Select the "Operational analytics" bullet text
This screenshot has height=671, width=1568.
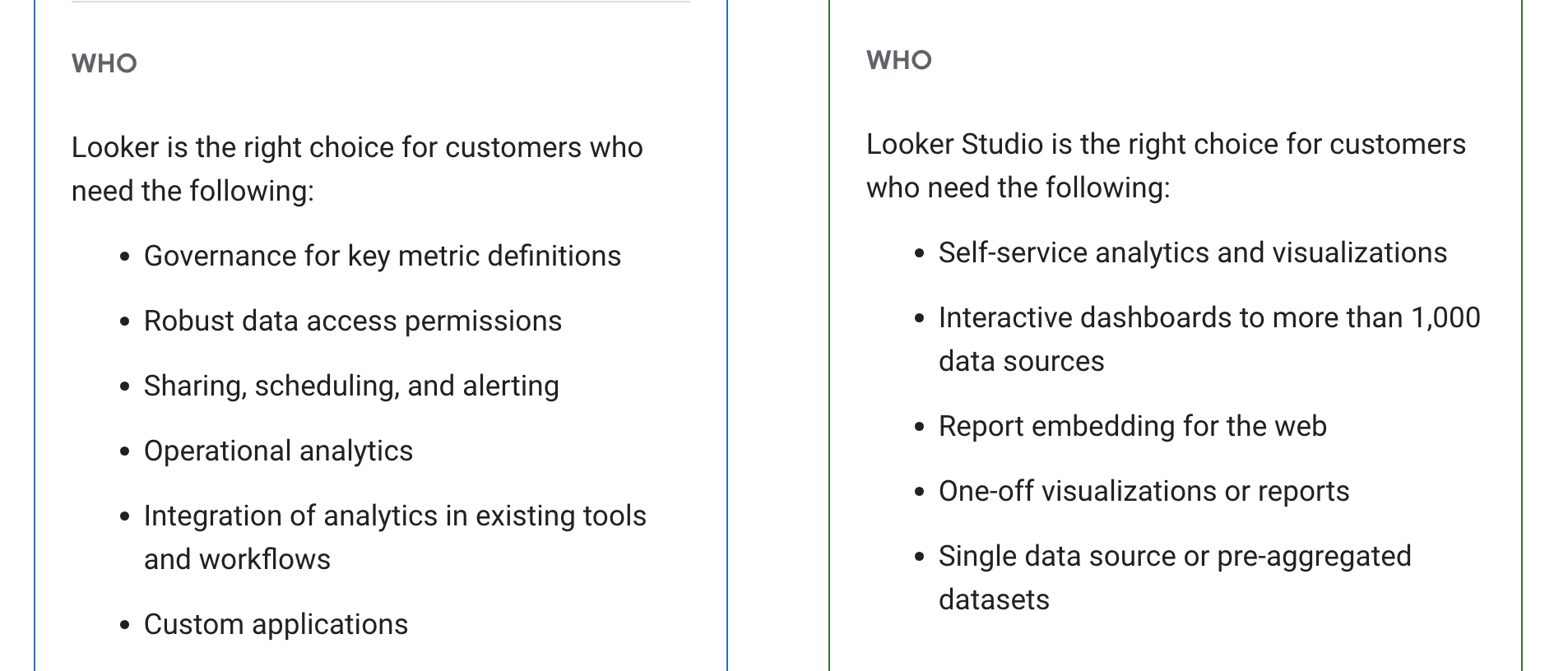tap(278, 451)
